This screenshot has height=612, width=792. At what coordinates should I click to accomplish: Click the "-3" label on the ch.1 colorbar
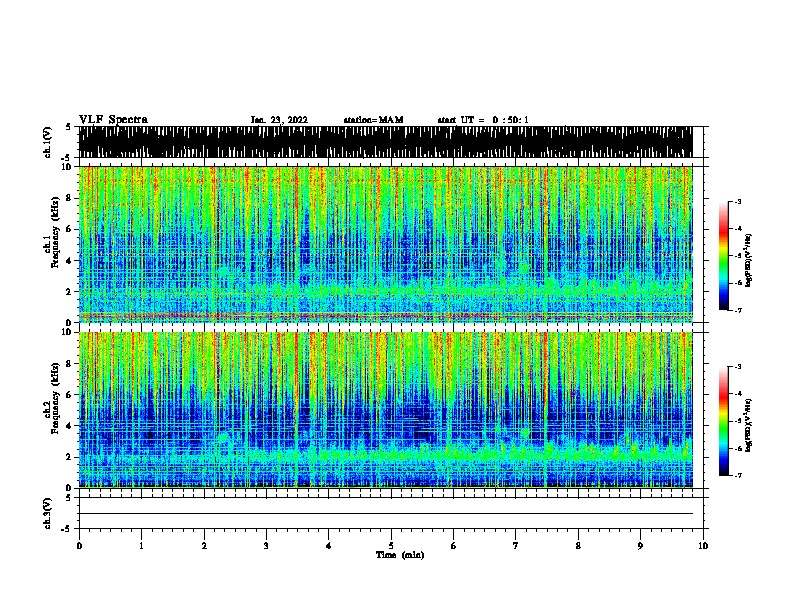(x=738, y=201)
